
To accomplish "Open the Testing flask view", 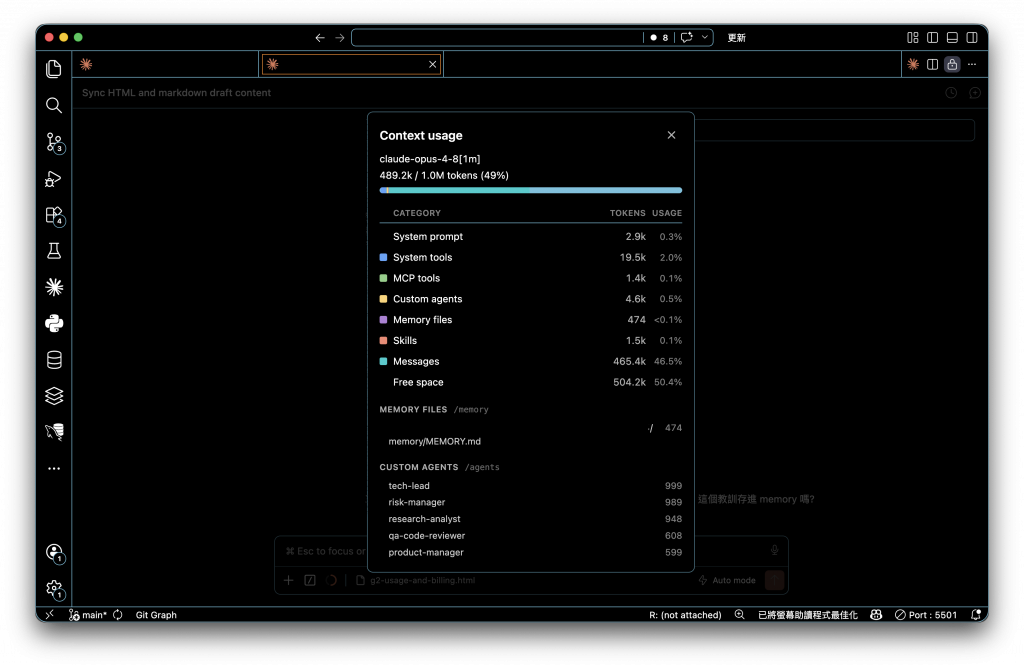I will (54, 251).
